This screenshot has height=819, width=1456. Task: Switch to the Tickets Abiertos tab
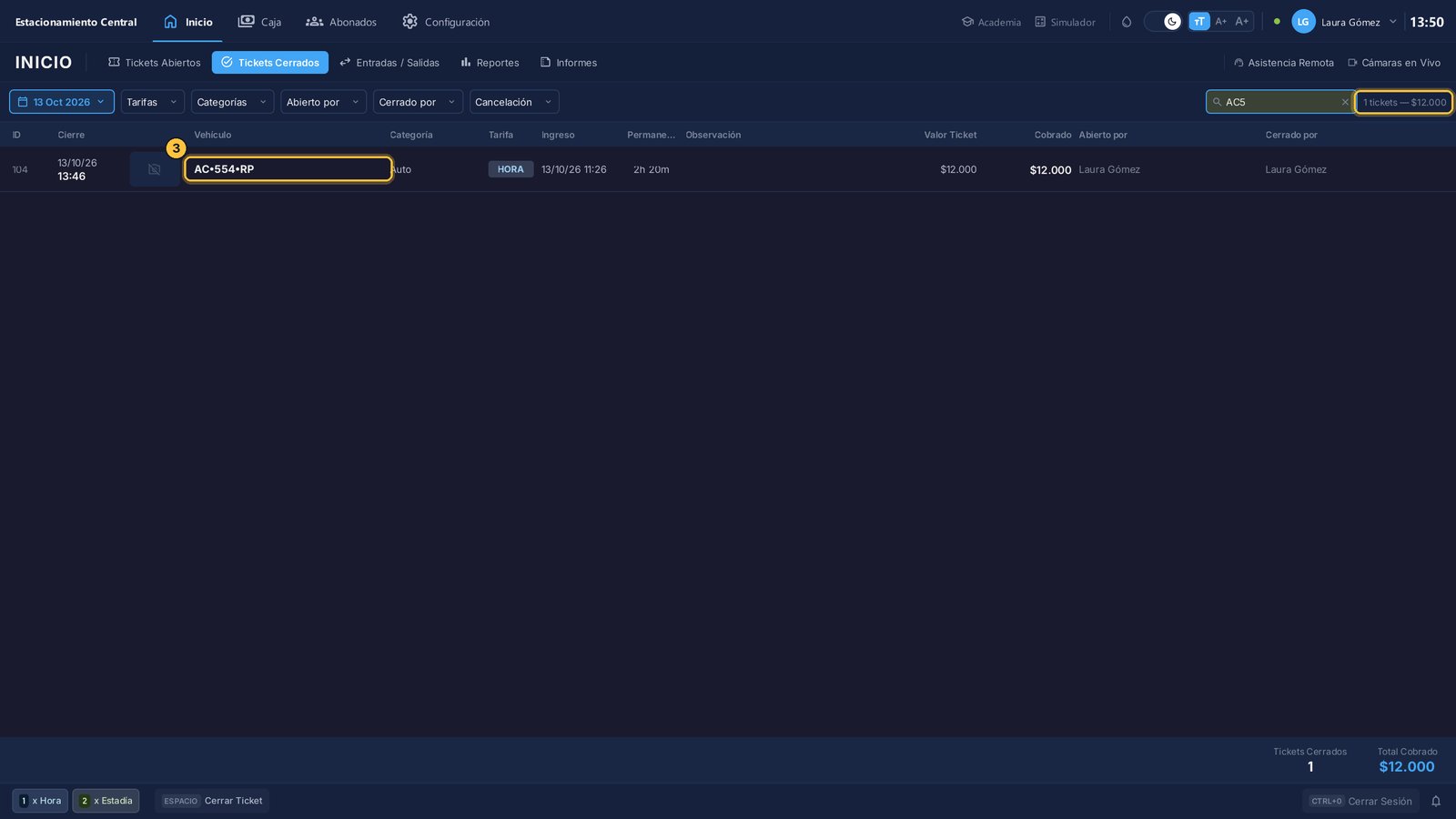tap(154, 63)
